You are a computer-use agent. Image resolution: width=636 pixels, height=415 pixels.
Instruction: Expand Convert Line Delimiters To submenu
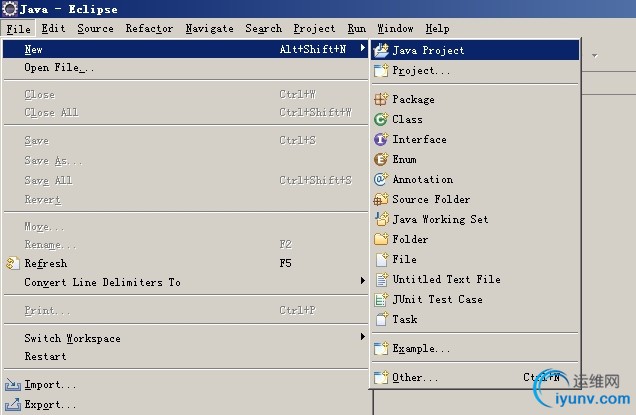click(x=363, y=282)
